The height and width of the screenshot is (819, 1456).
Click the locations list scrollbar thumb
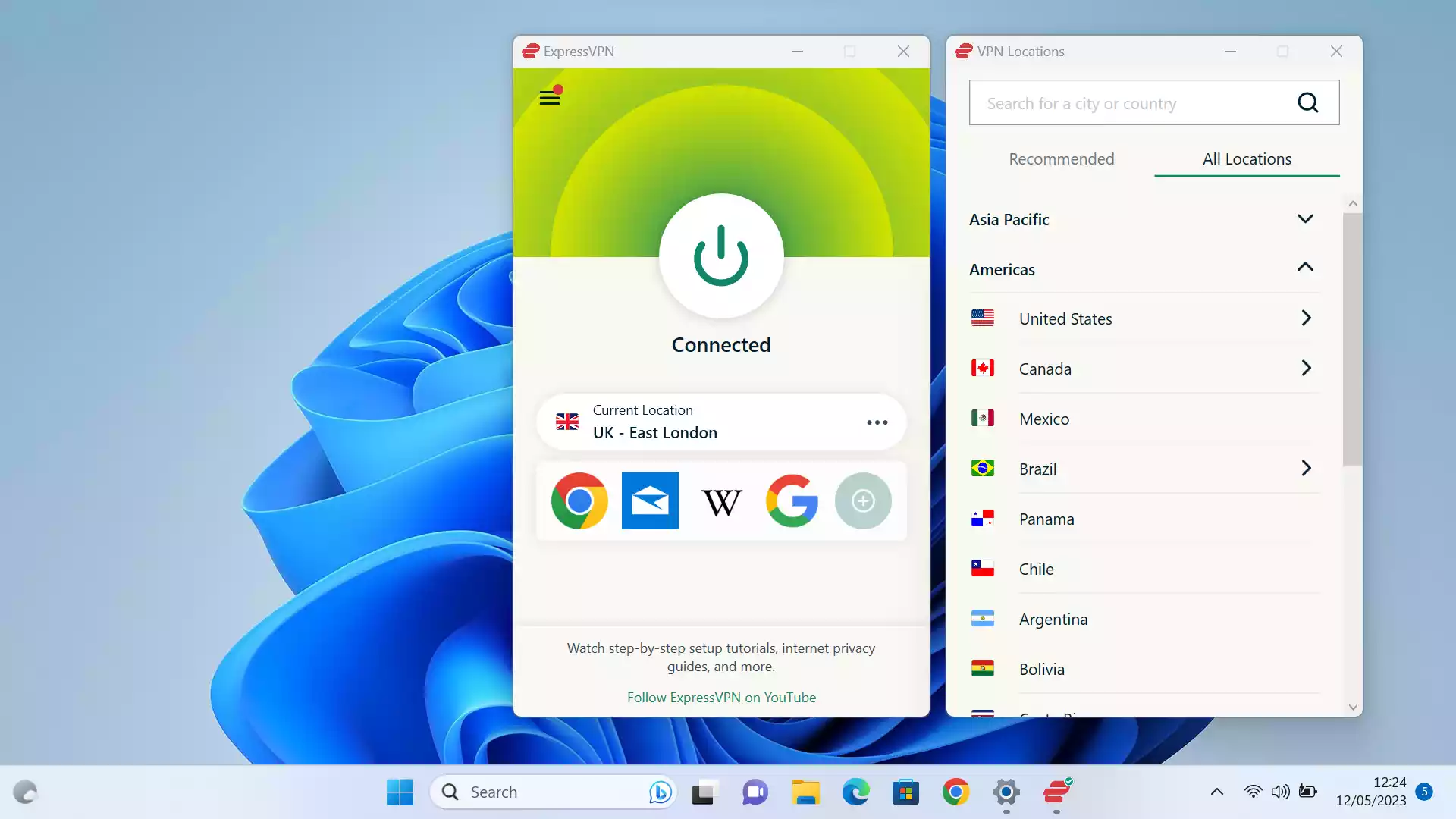[x=1352, y=340]
